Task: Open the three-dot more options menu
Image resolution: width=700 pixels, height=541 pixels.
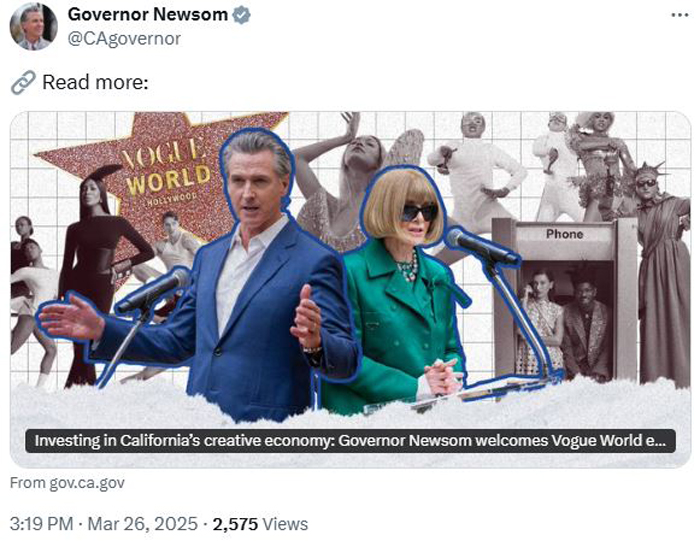Action: (x=680, y=15)
